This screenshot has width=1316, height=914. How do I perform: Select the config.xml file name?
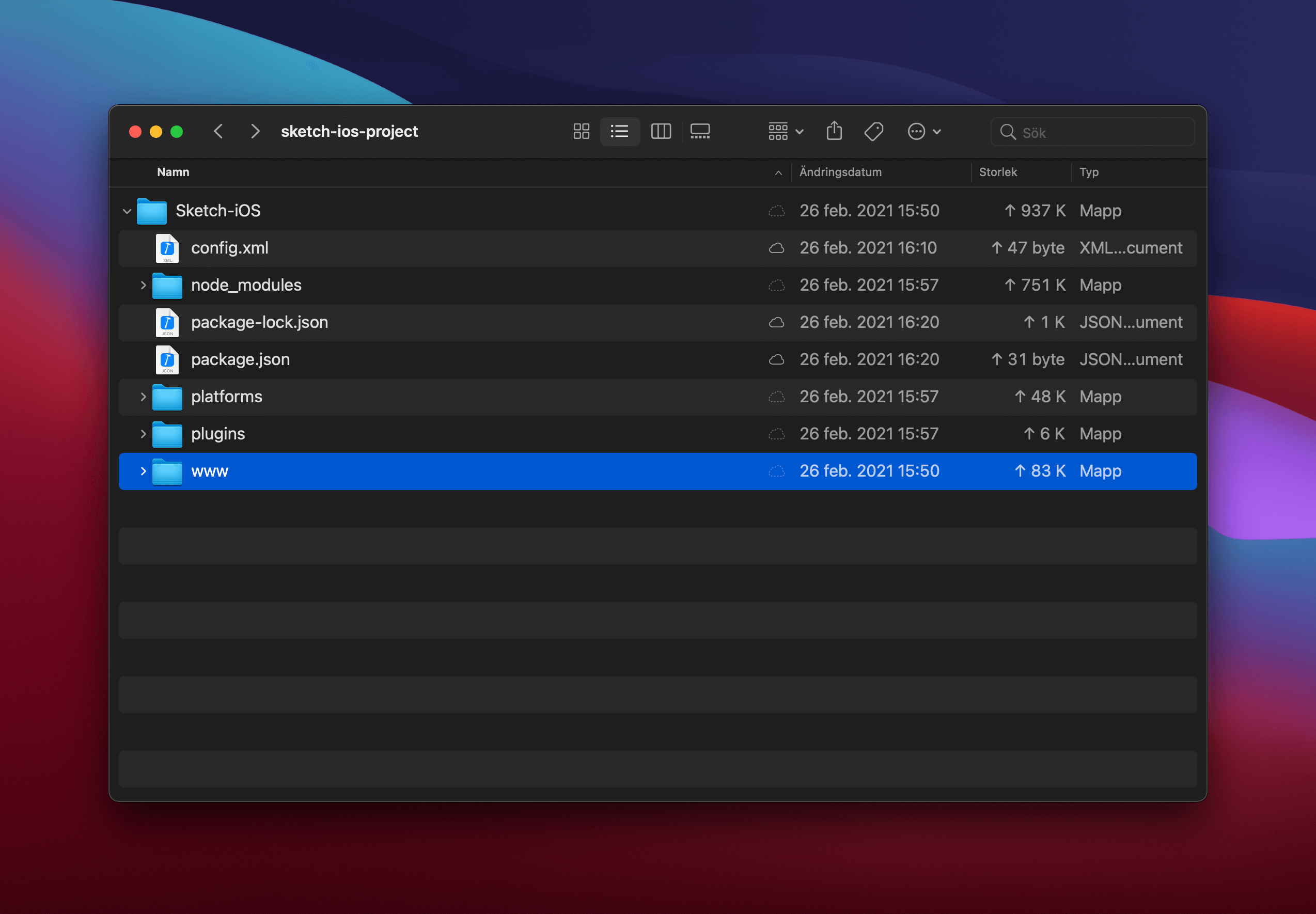(x=230, y=248)
